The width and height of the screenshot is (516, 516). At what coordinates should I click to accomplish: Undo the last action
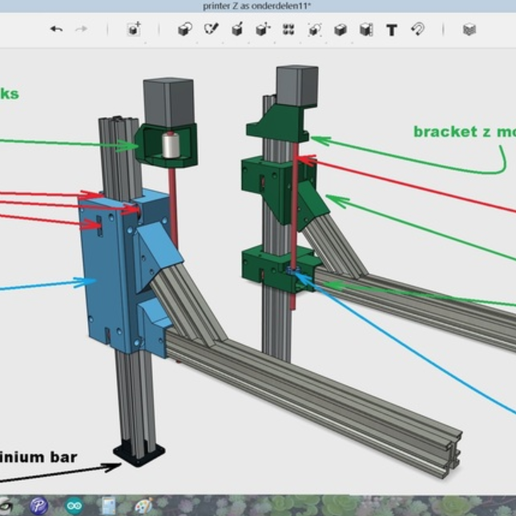coord(57,29)
